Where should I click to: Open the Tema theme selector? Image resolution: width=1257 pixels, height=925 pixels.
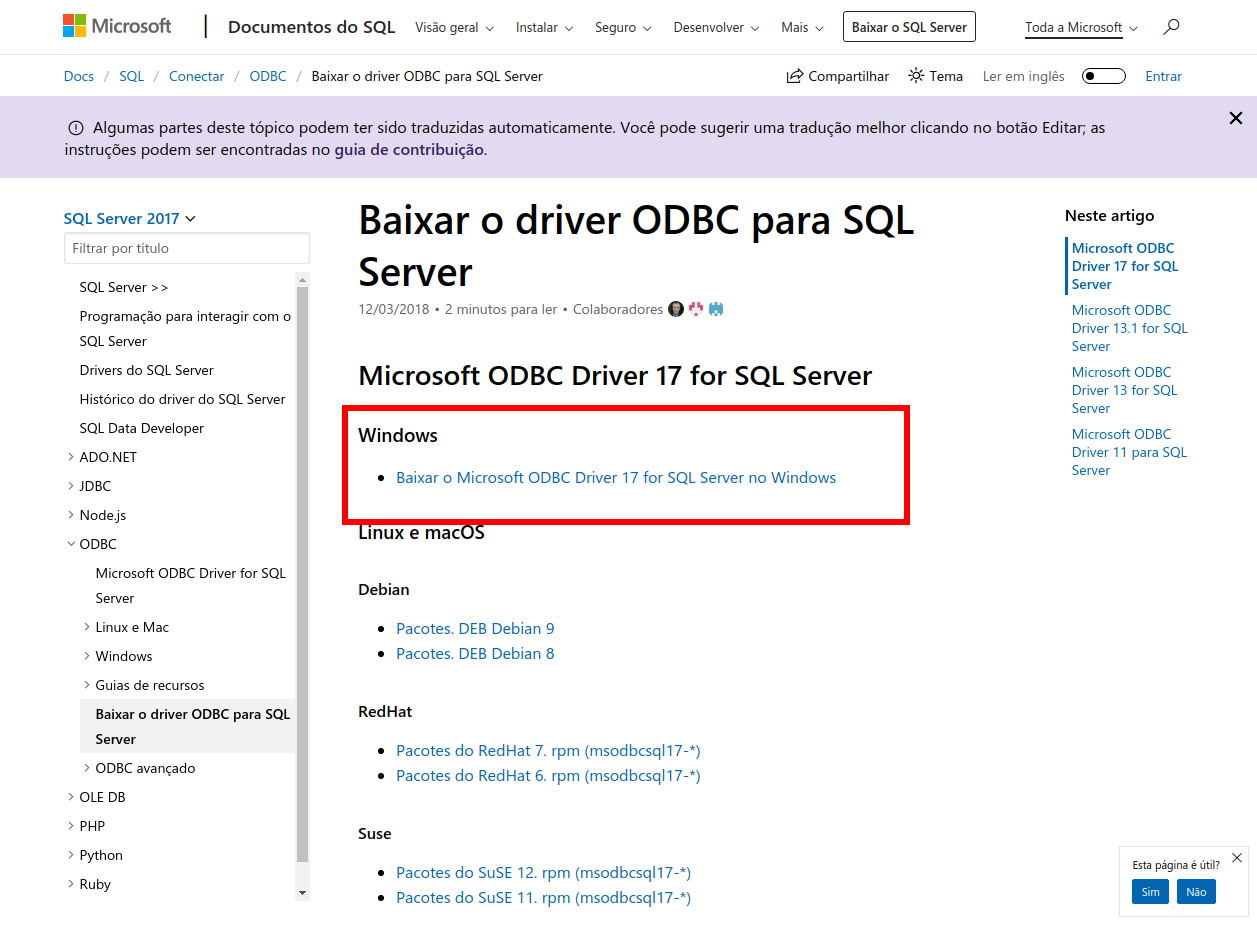pyautogui.click(x=935, y=76)
